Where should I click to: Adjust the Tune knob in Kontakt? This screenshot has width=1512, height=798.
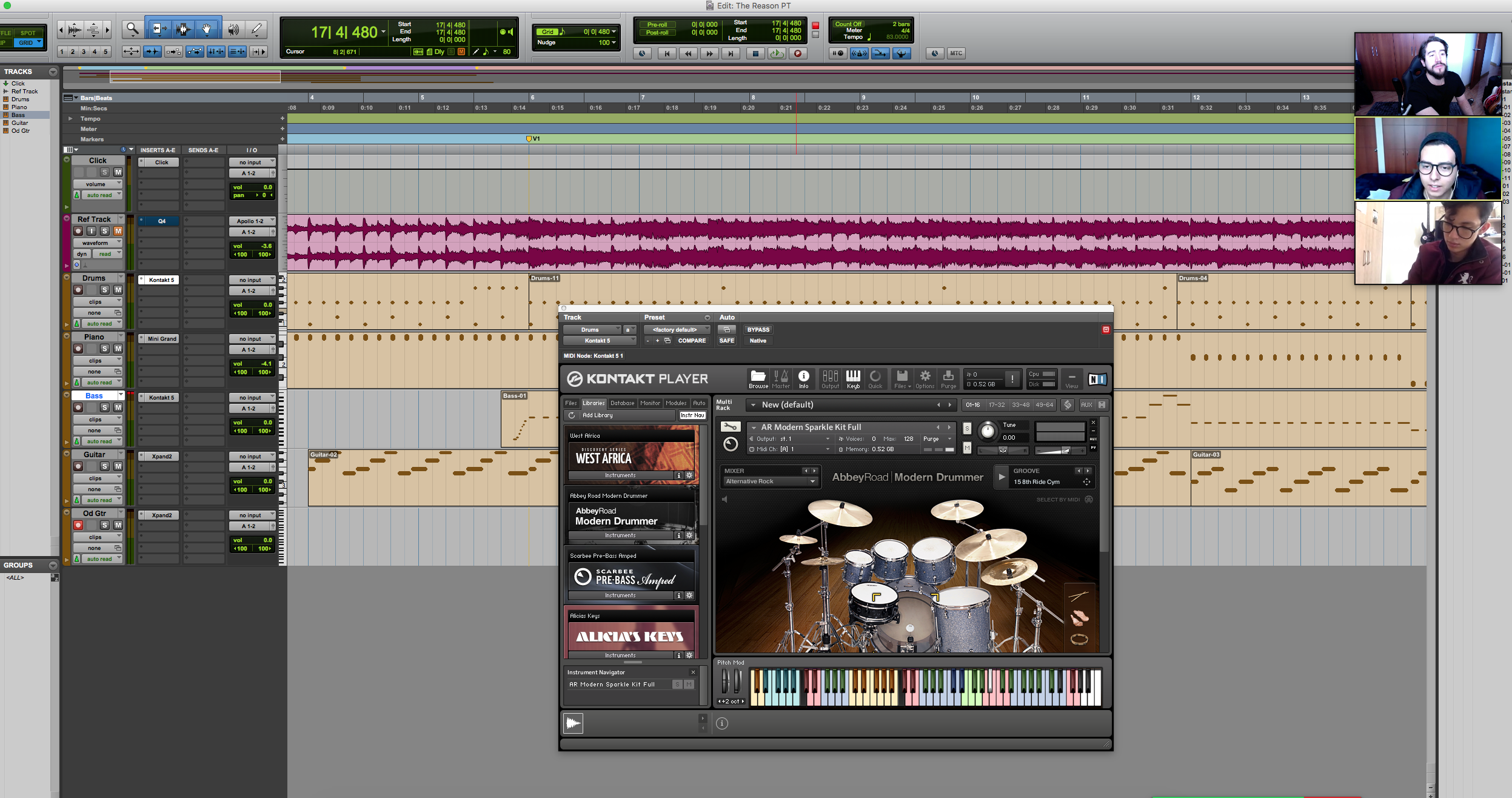[988, 432]
